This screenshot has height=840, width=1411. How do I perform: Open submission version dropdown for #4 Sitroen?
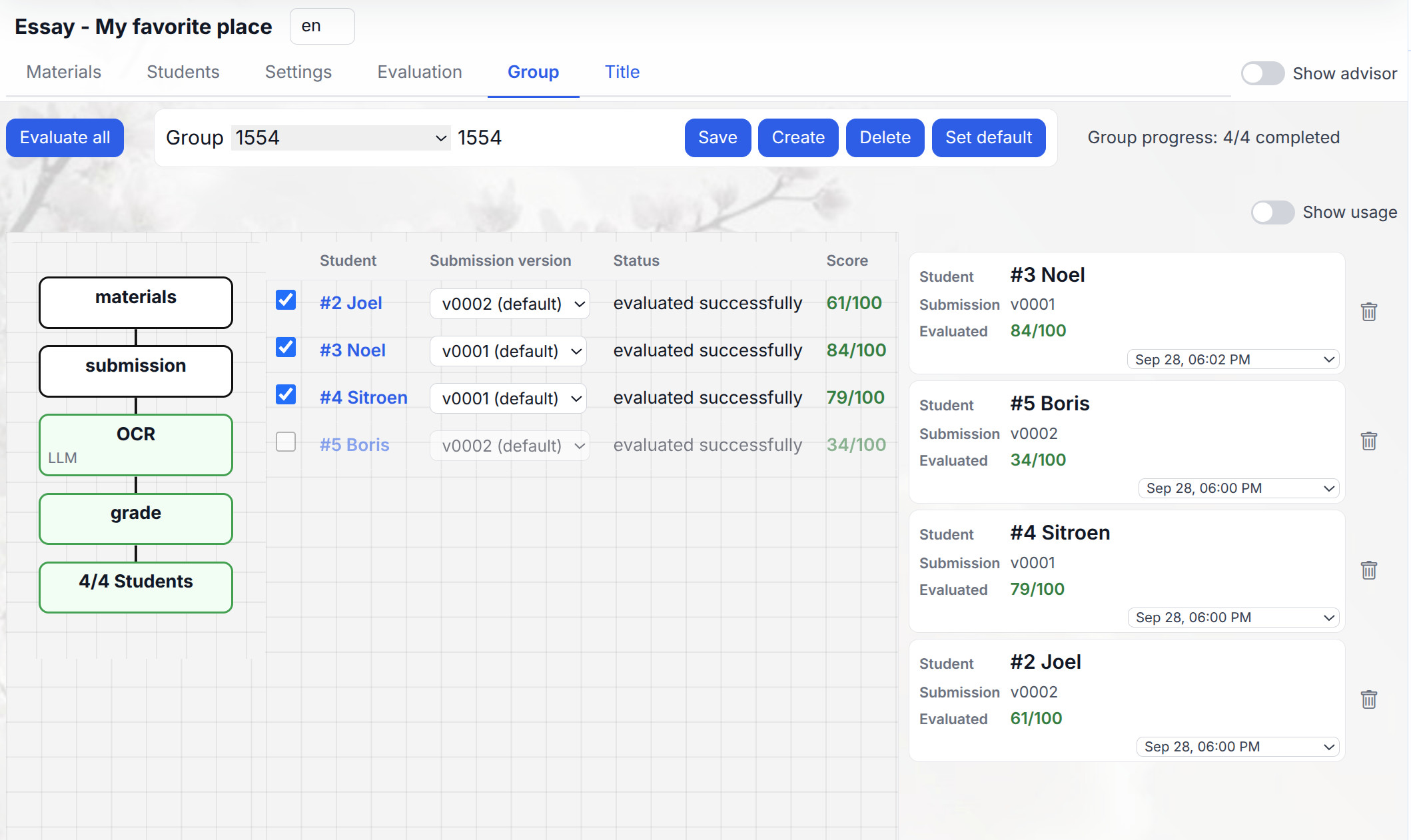pos(508,398)
